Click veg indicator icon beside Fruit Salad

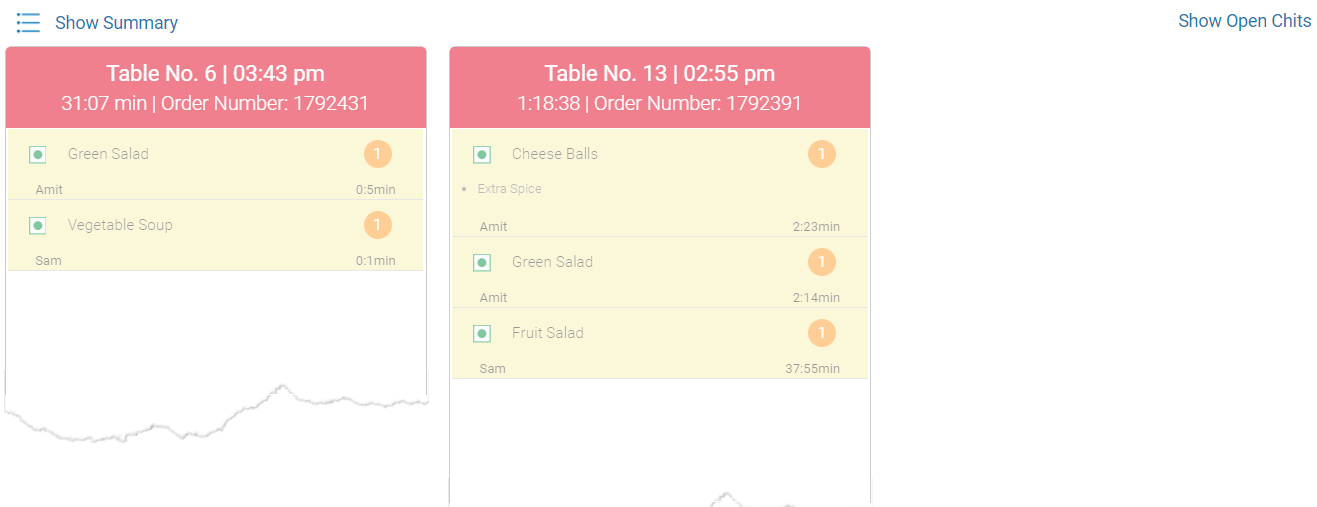click(482, 334)
